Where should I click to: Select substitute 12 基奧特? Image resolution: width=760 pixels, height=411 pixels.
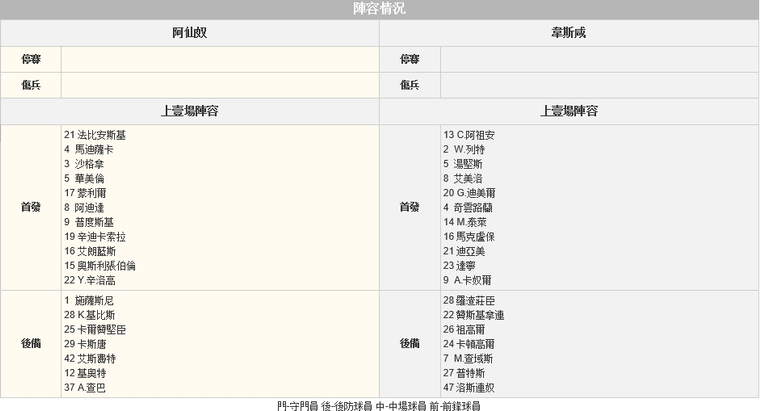coord(85,374)
